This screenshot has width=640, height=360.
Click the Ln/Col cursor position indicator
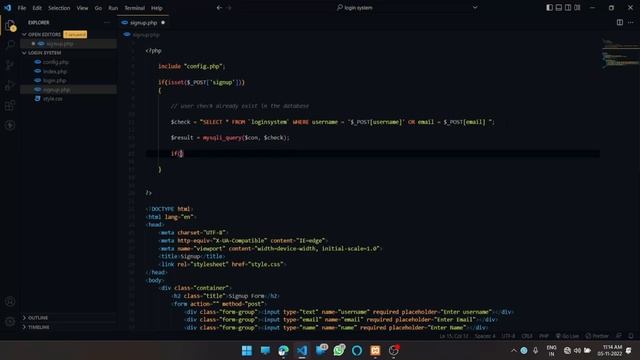(454, 336)
